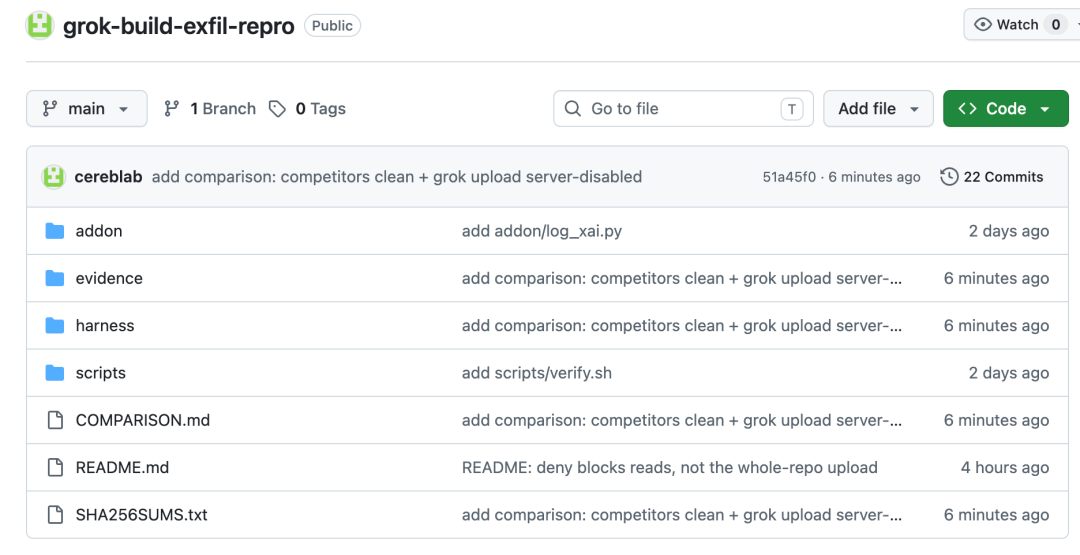Click the eye icon on the Watch button
This screenshot has height=555, width=1080.
click(983, 25)
